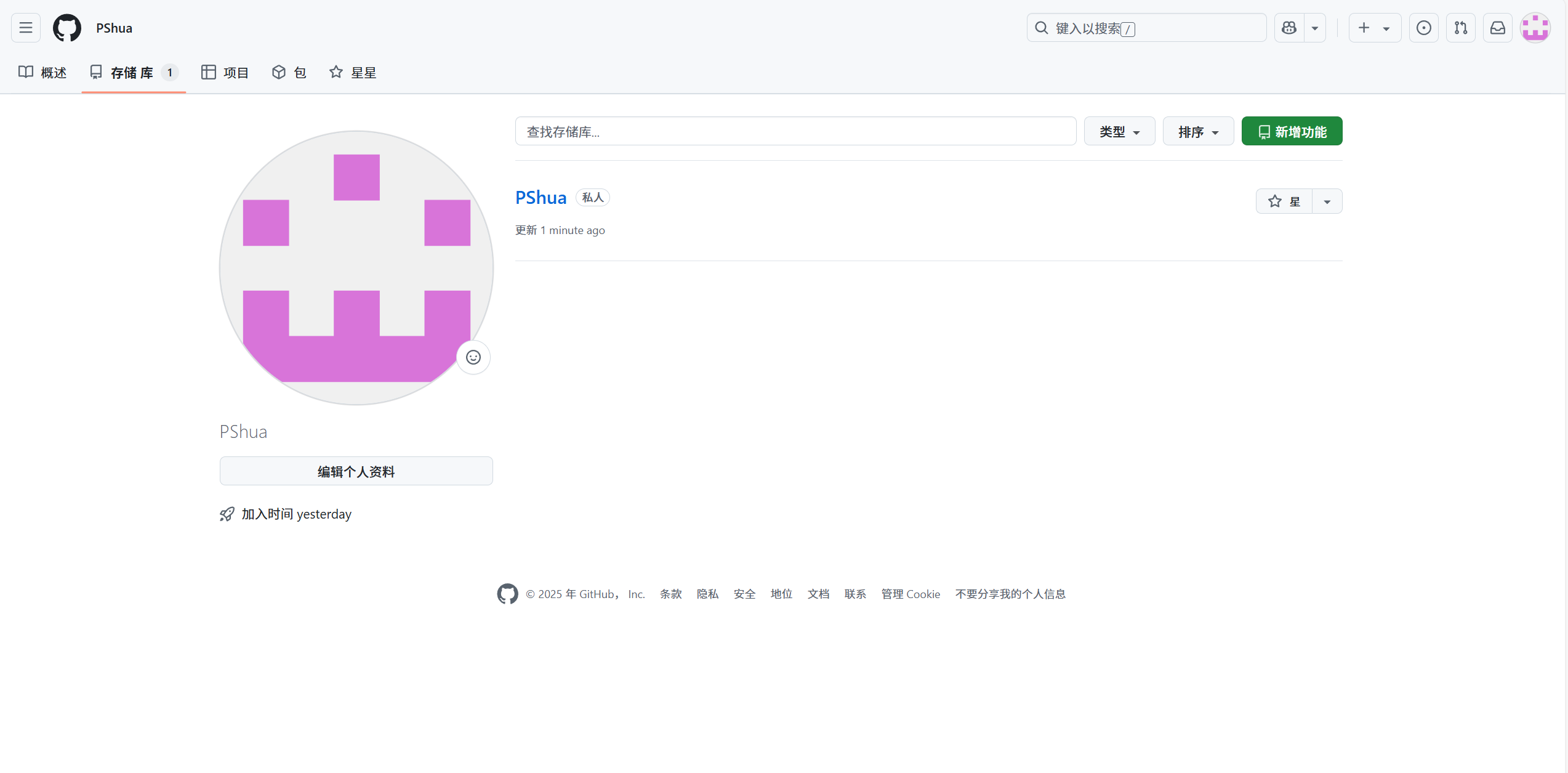Click the 私人 private label badge
Screen dimensions: 1568x773
coord(593,197)
